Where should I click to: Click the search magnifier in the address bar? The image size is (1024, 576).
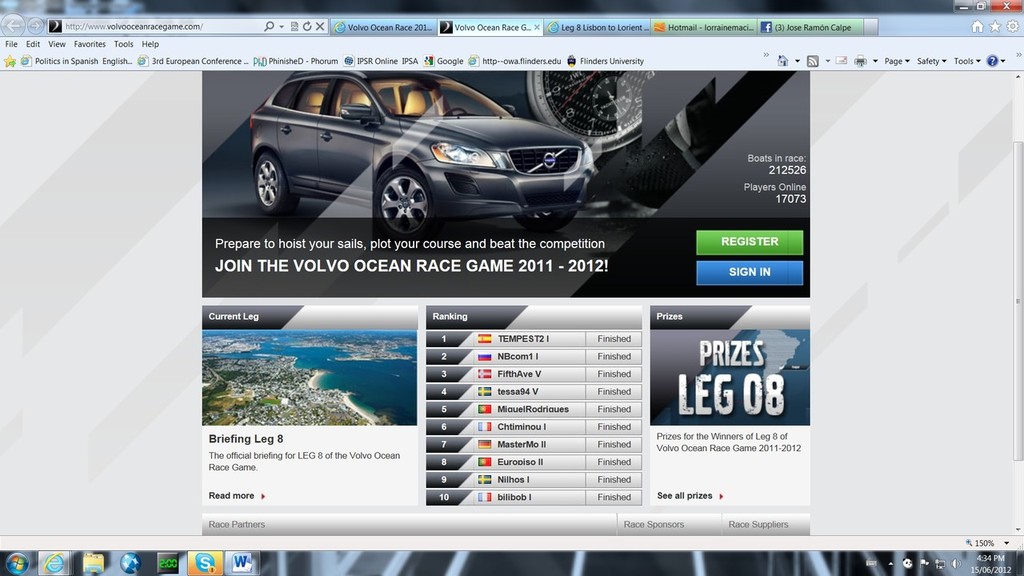[x=269, y=27]
